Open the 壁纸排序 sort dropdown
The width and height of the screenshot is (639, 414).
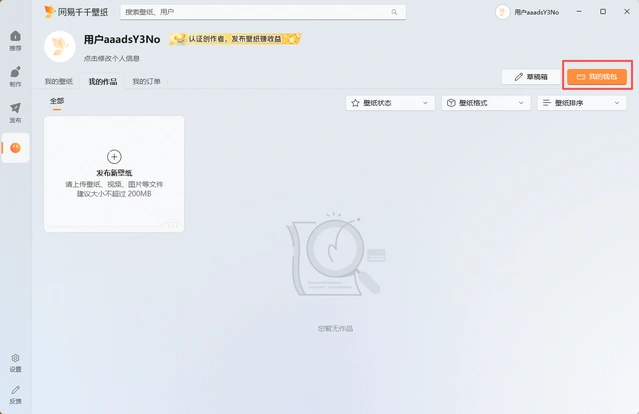tap(582, 103)
